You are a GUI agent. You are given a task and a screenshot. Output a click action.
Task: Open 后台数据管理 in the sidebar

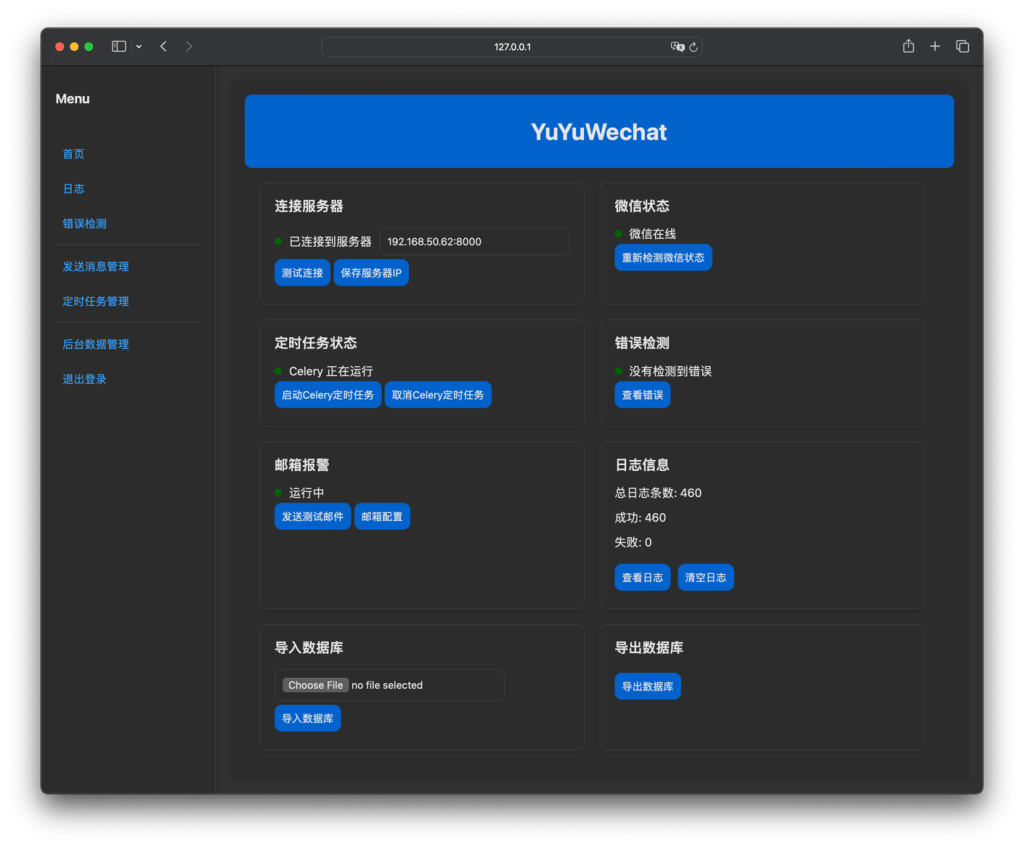pos(95,344)
